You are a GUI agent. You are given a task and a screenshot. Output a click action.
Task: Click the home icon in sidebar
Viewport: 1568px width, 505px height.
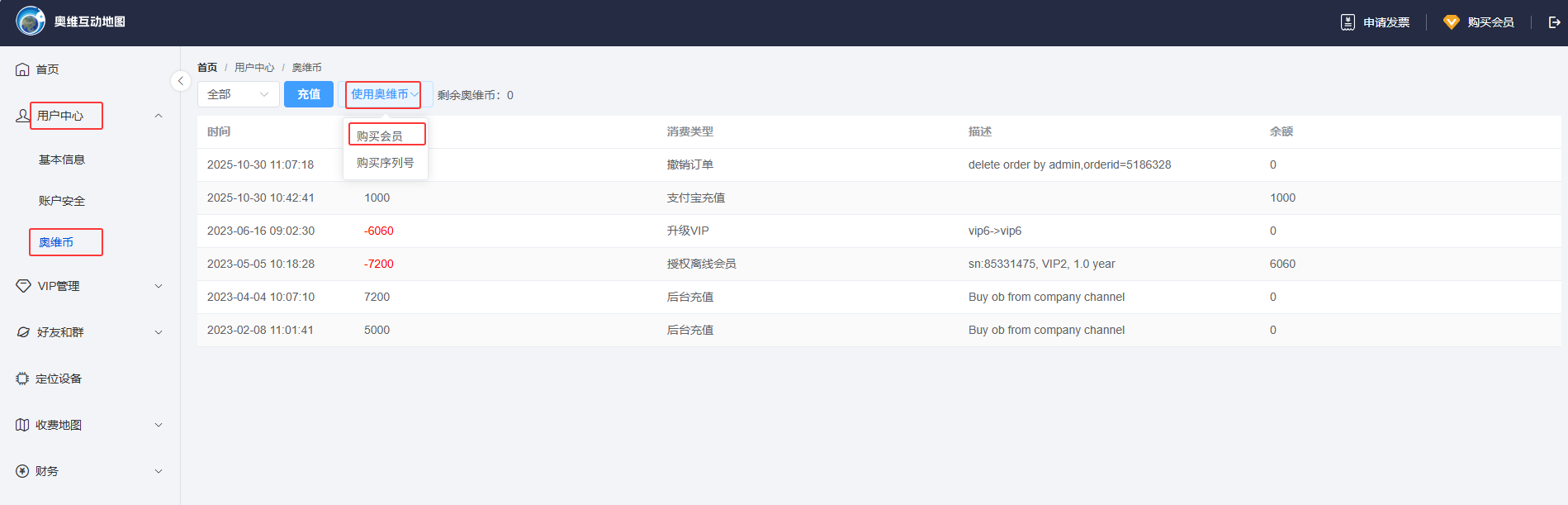click(x=22, y=69)
